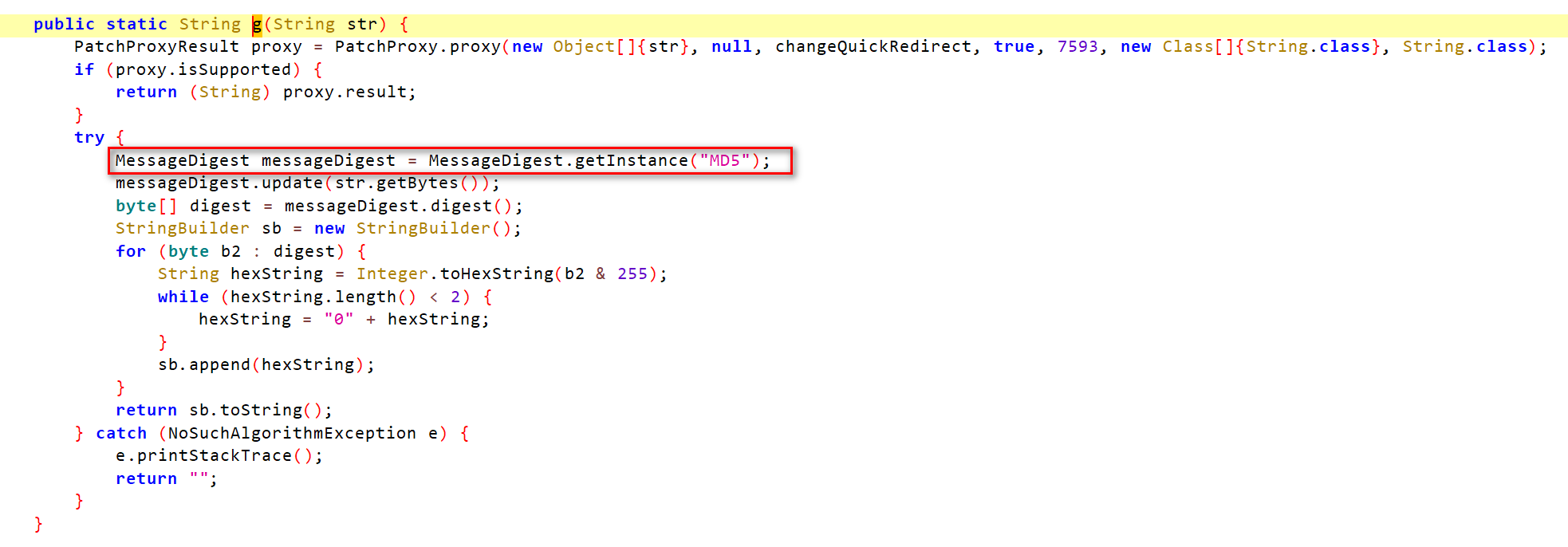The height and width of the screenshot is (547, 1568).
Task: Click the number 7593 in proxy call
Action: pyautogui.click(x=1078, y=47)
